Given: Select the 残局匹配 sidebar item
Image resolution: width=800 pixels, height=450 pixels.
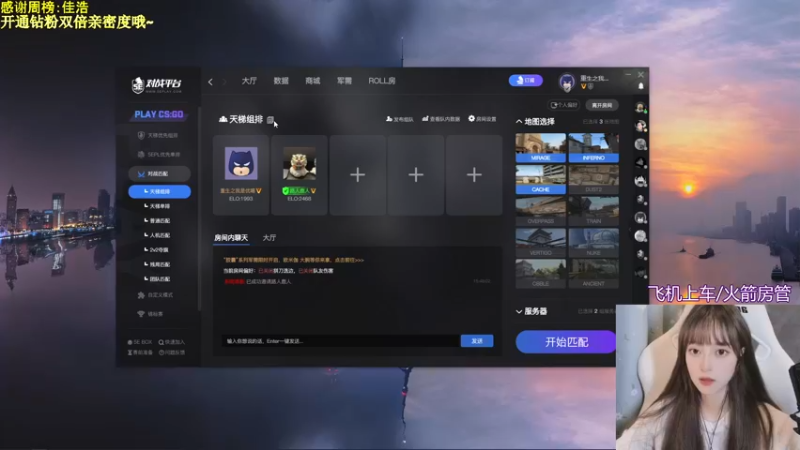Looking at the screenshot, I should 159,264.
